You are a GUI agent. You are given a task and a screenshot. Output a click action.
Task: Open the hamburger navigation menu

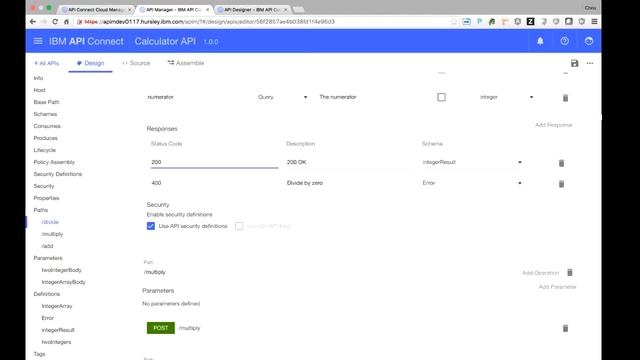tap(38, 41)
